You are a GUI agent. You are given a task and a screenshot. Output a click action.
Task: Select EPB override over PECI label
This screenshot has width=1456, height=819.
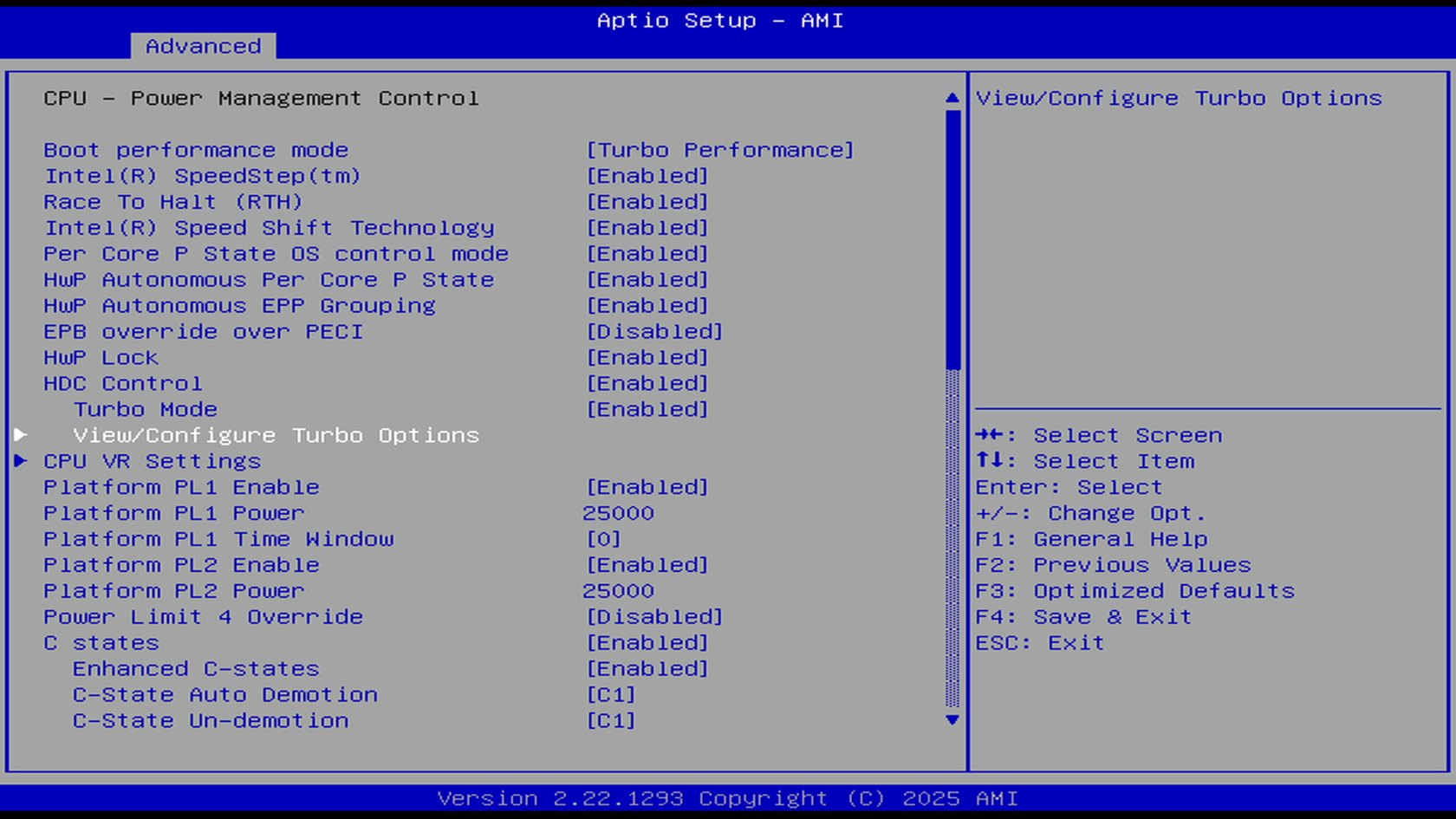[203, 332]
